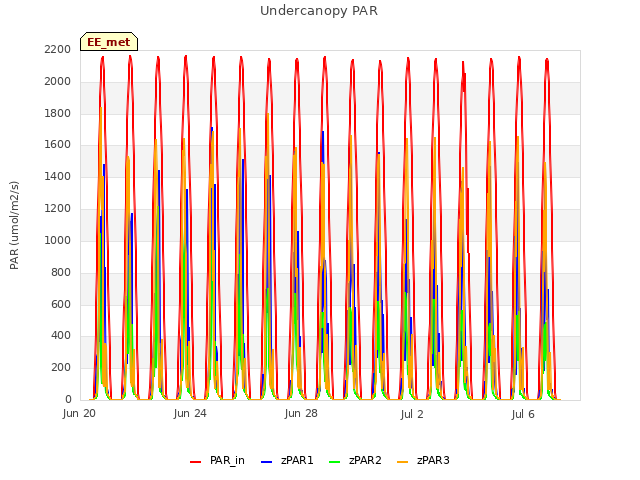Click the PAR (umol/m2/s) axis label
The width and height of the screenshot is (640, 480).
pos(14,225)
